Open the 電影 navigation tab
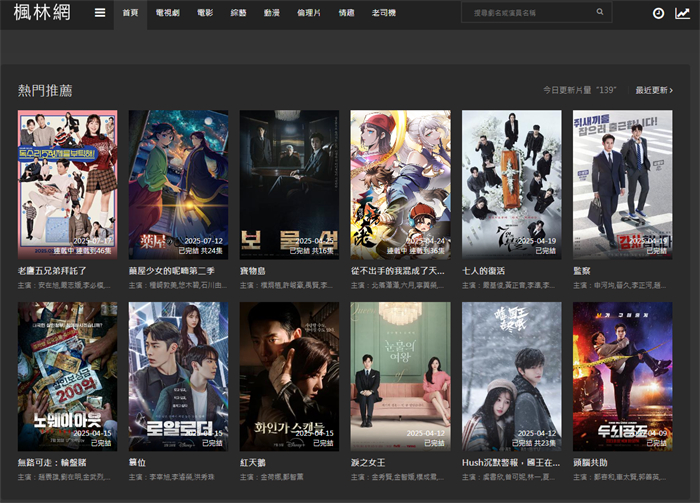The width and height of the screenshot is (700, 503). pos(205,13)
